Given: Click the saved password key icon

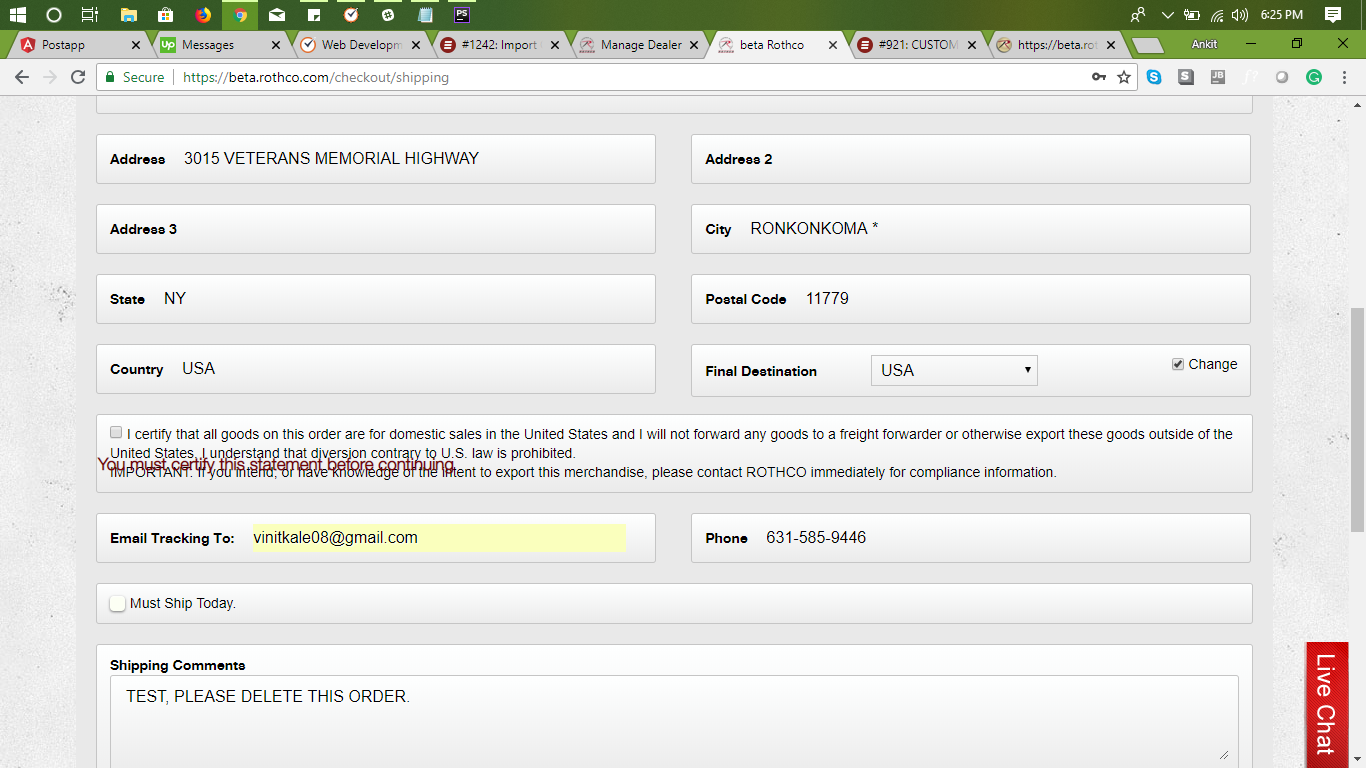Looking at the screenshot, I should (1099, 77).
